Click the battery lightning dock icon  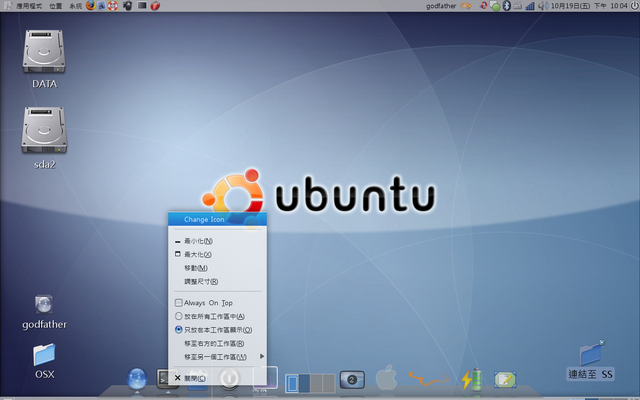pyautogui.click(x=472, y=378)
